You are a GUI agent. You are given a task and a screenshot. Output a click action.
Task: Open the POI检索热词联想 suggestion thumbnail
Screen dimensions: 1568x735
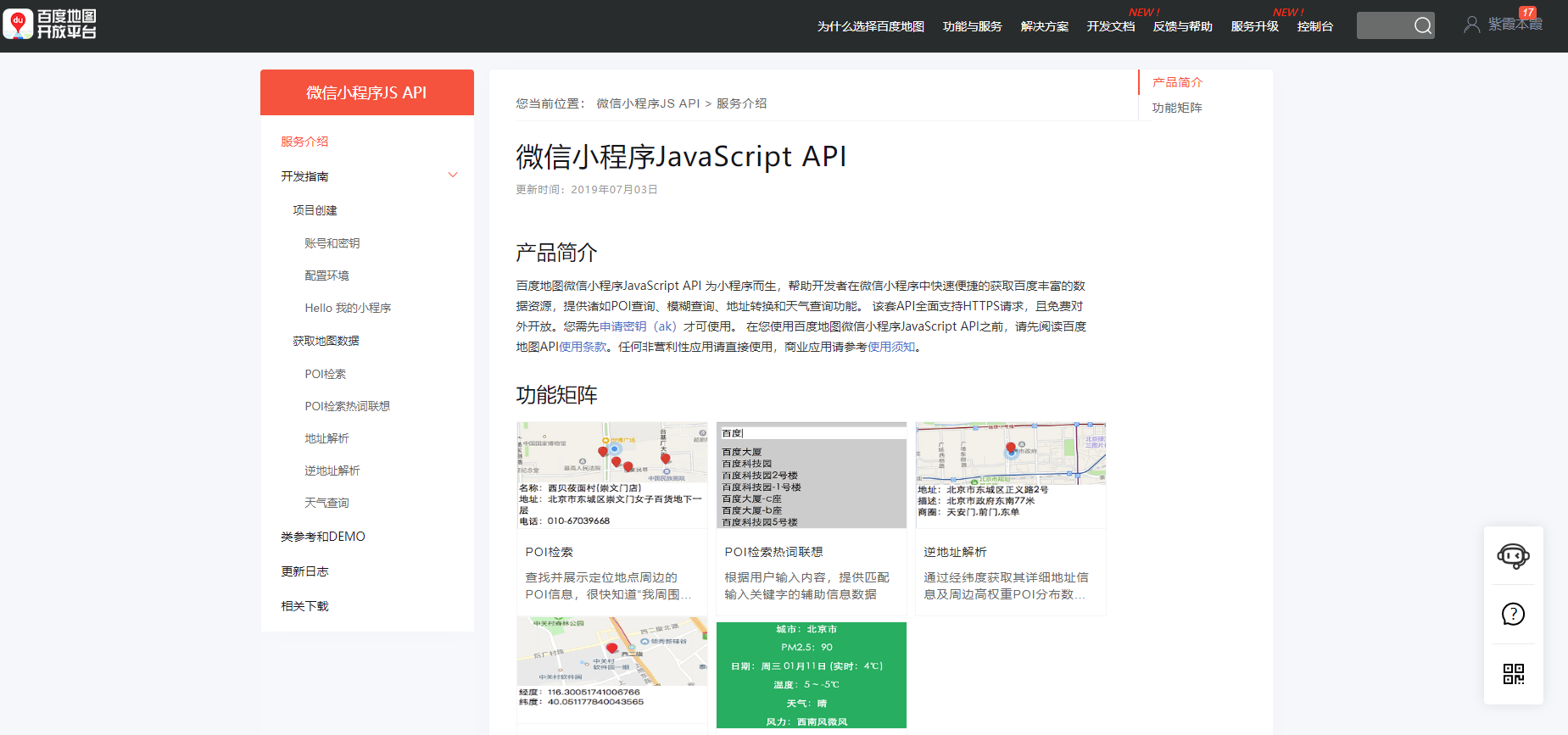812,475
